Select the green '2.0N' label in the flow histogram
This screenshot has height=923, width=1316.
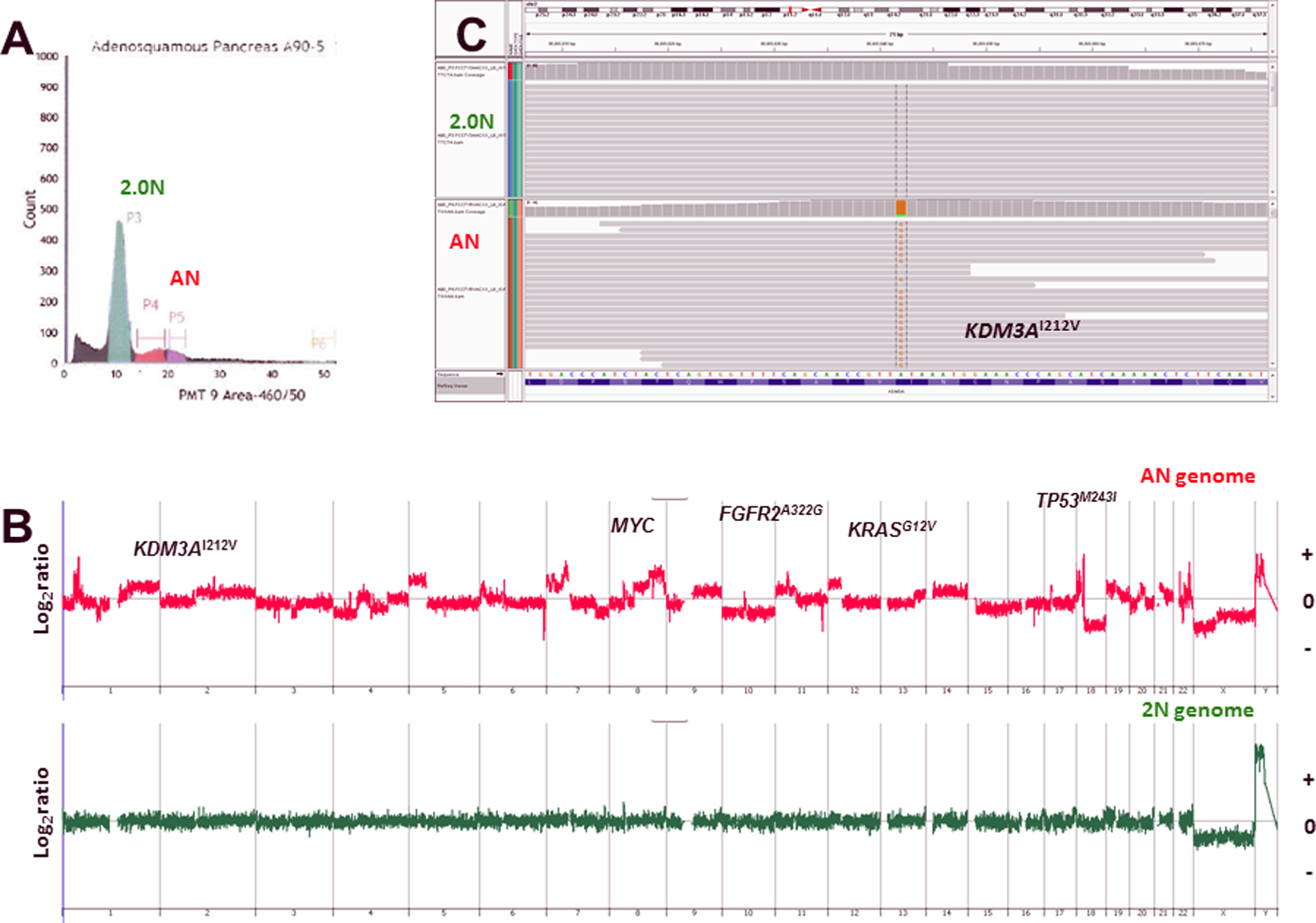pos(143,188)
